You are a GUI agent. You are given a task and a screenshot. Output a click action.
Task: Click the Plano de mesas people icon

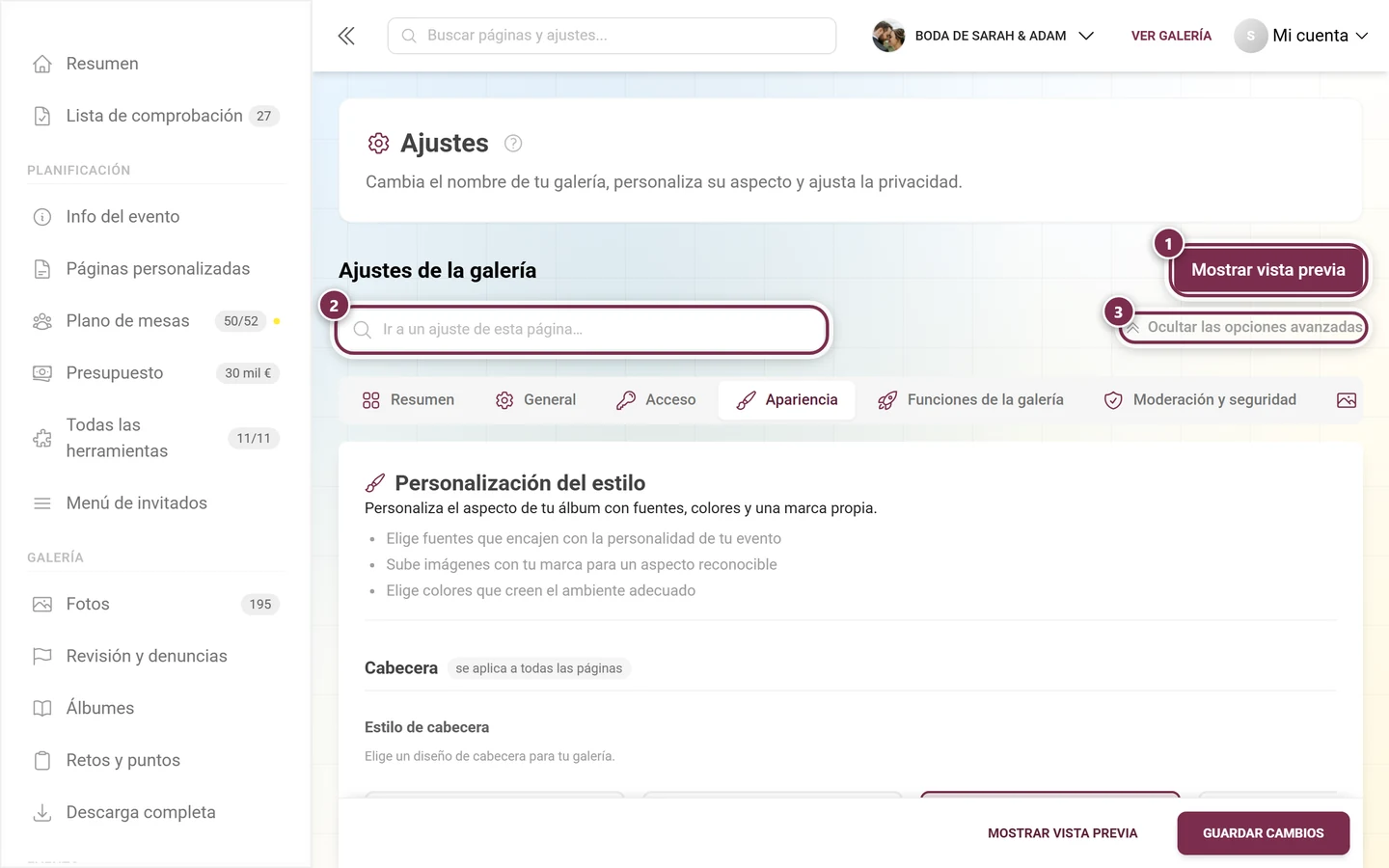point(42,321)
